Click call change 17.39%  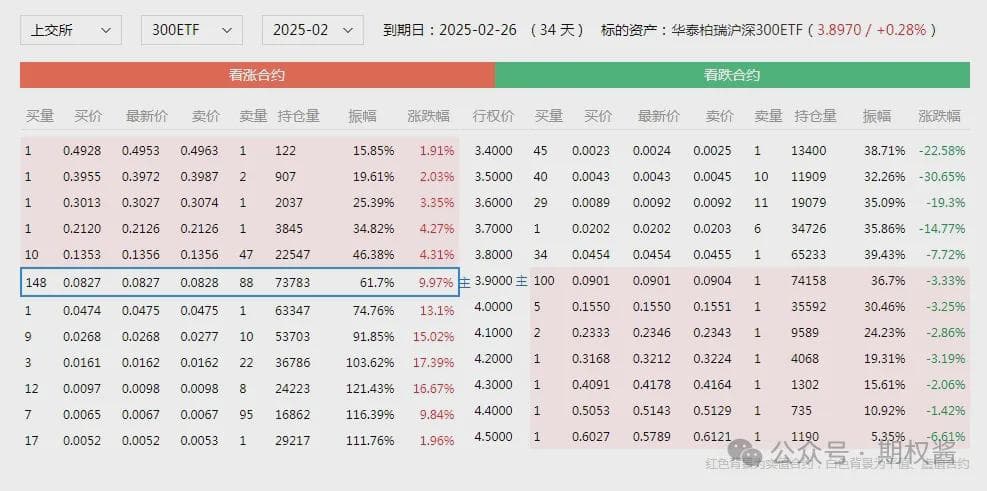(x=434, y=363)
